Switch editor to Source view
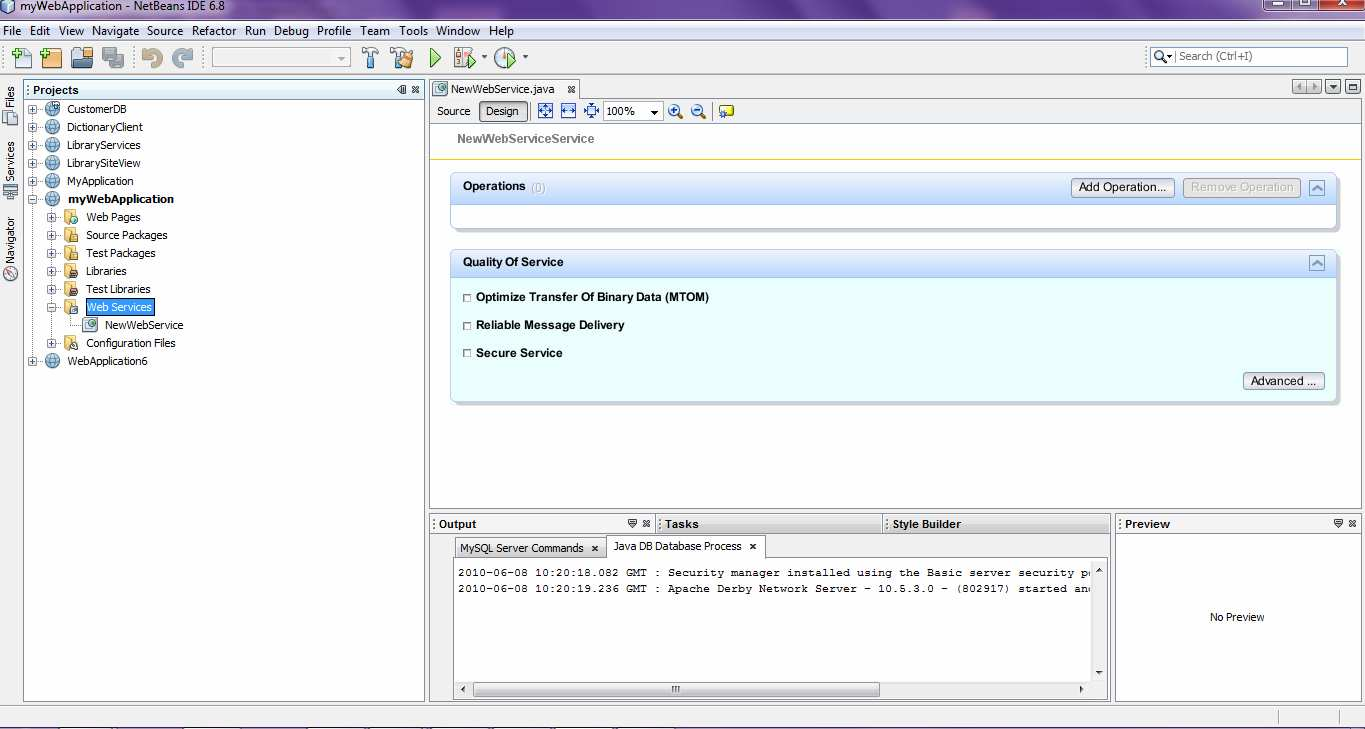Image resolution: width=1365 pixels, height=729 pixels. click(x=454, y=111)
